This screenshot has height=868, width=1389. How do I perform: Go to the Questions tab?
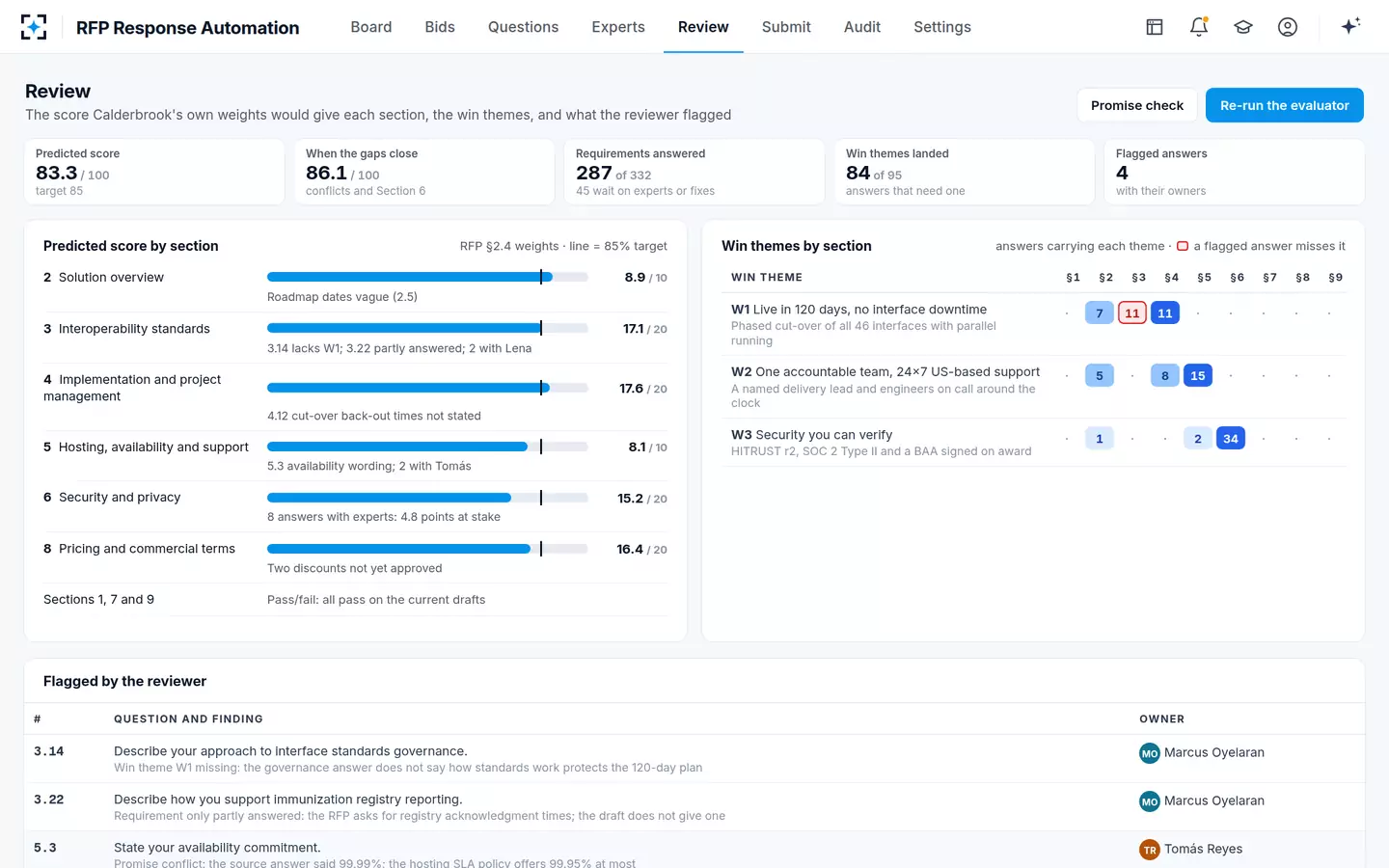[x=523, y=27]
